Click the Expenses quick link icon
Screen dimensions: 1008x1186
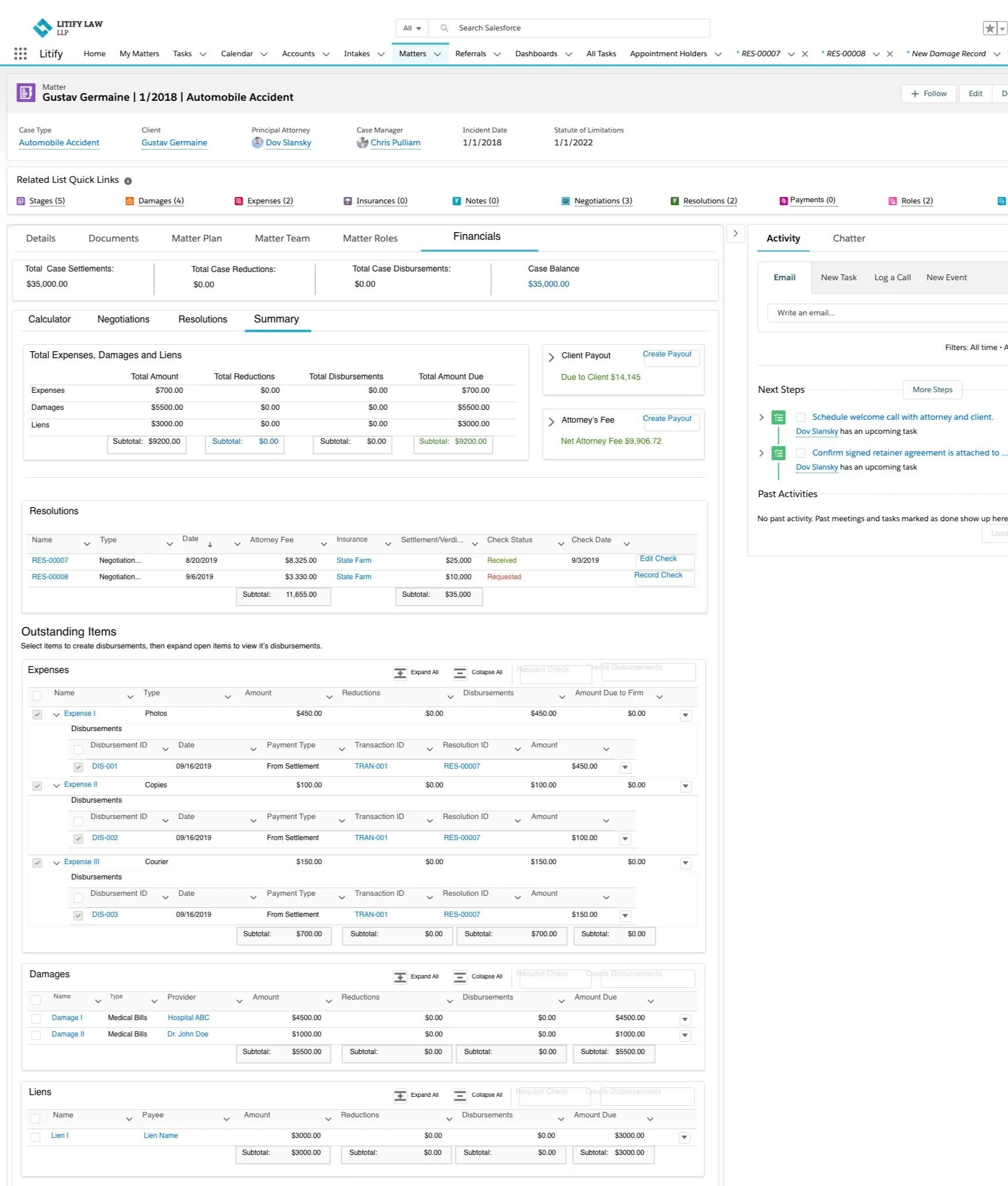pyautogui.click(x=239, y=201)
